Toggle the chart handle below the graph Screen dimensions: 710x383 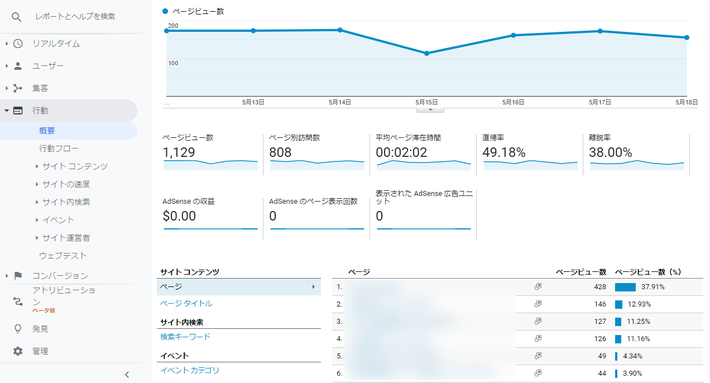430,110
